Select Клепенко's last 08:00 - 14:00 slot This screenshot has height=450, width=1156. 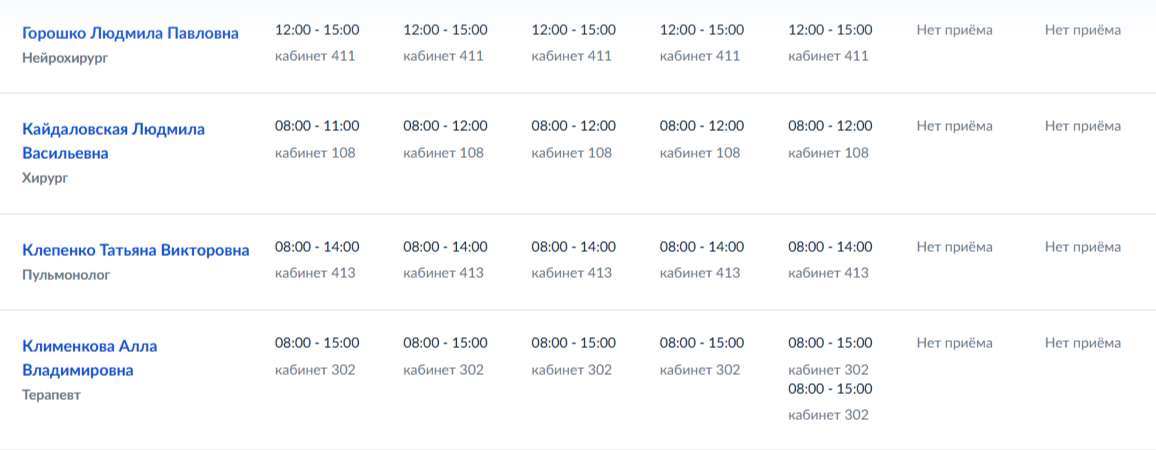pos(830,247)
